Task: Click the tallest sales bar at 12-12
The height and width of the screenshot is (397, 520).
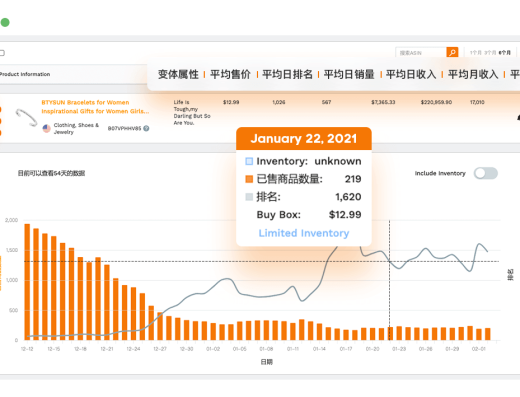Action: pyautogui.click(x=27, y=282)
